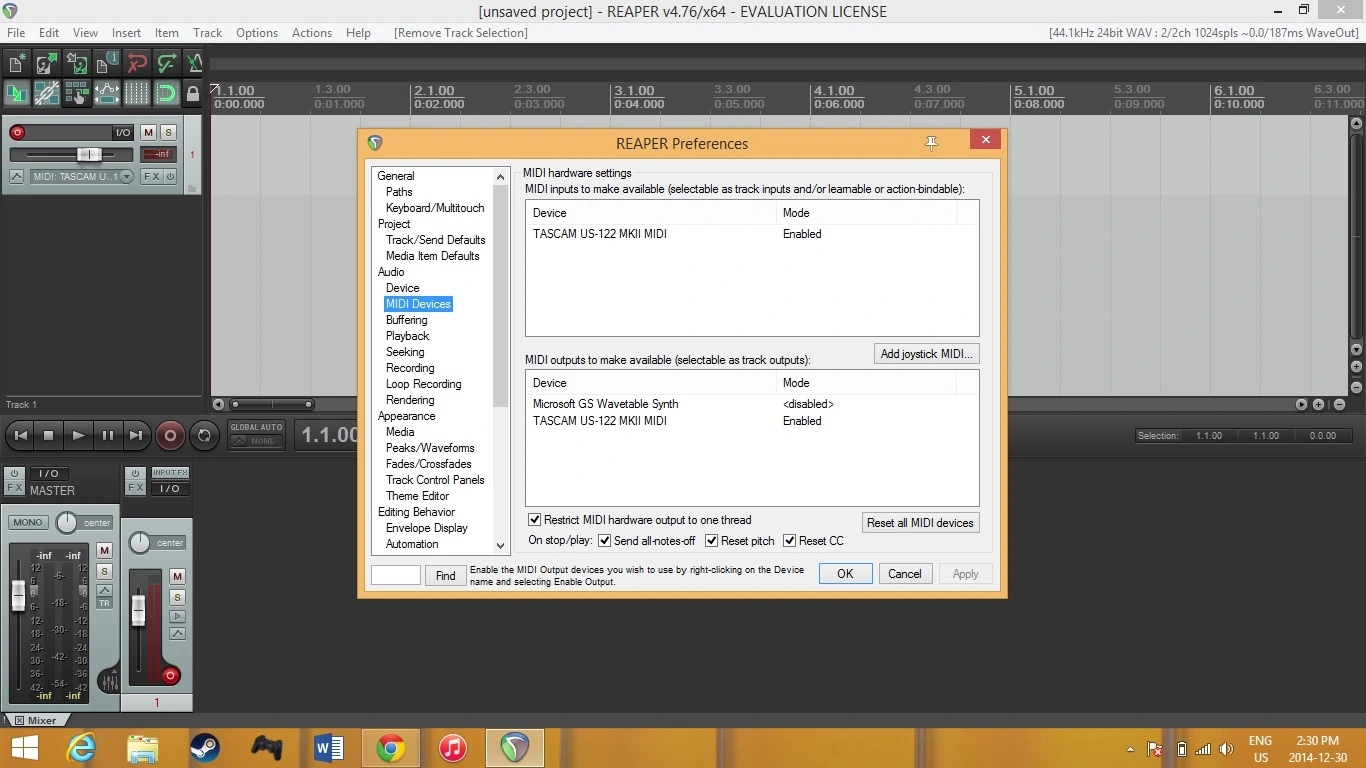Expand notification area hidden icons arrow

pos(1130,749)
